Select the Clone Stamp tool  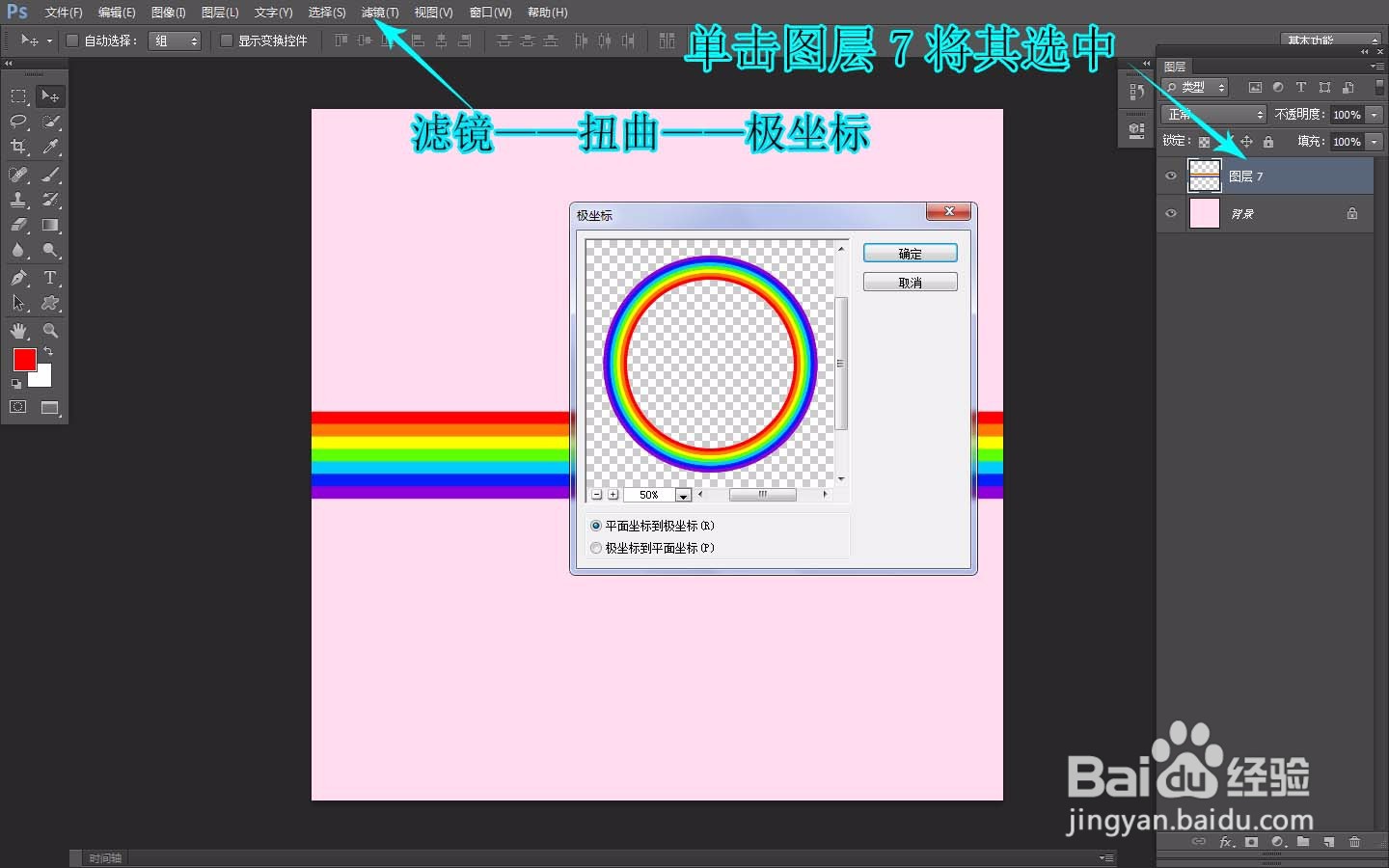click(x=17, y=200)
